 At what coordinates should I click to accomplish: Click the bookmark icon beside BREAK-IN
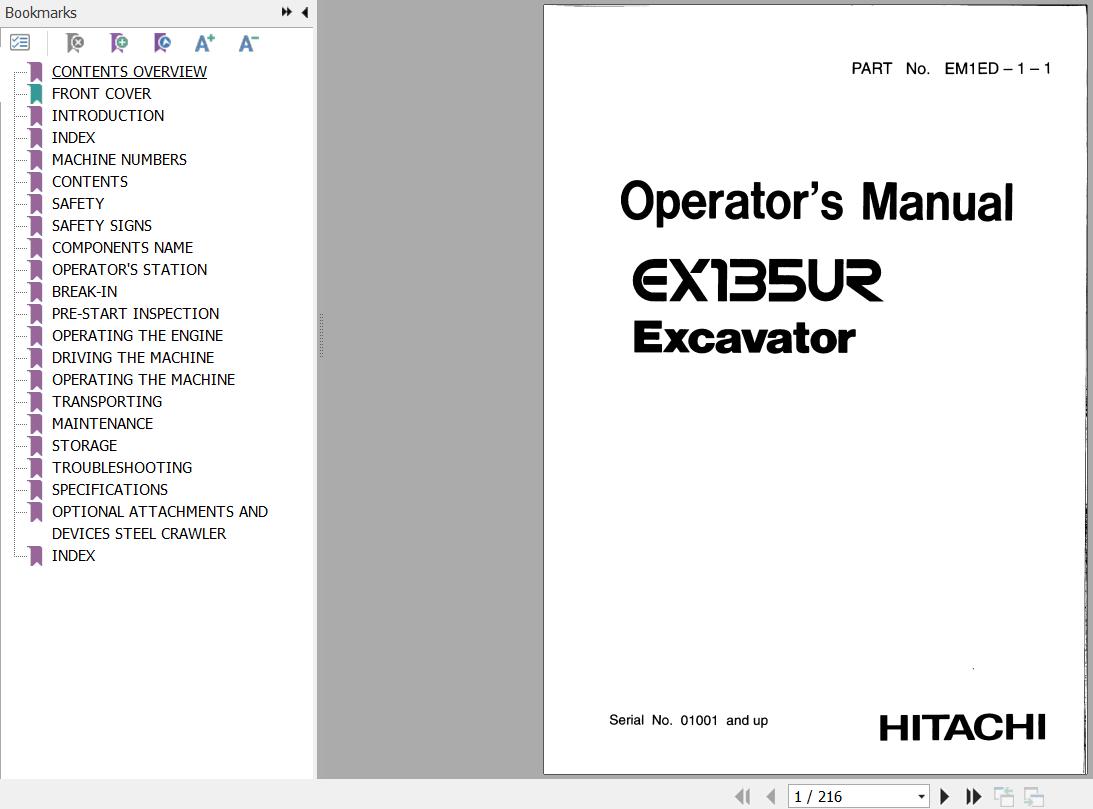[36, 291]
